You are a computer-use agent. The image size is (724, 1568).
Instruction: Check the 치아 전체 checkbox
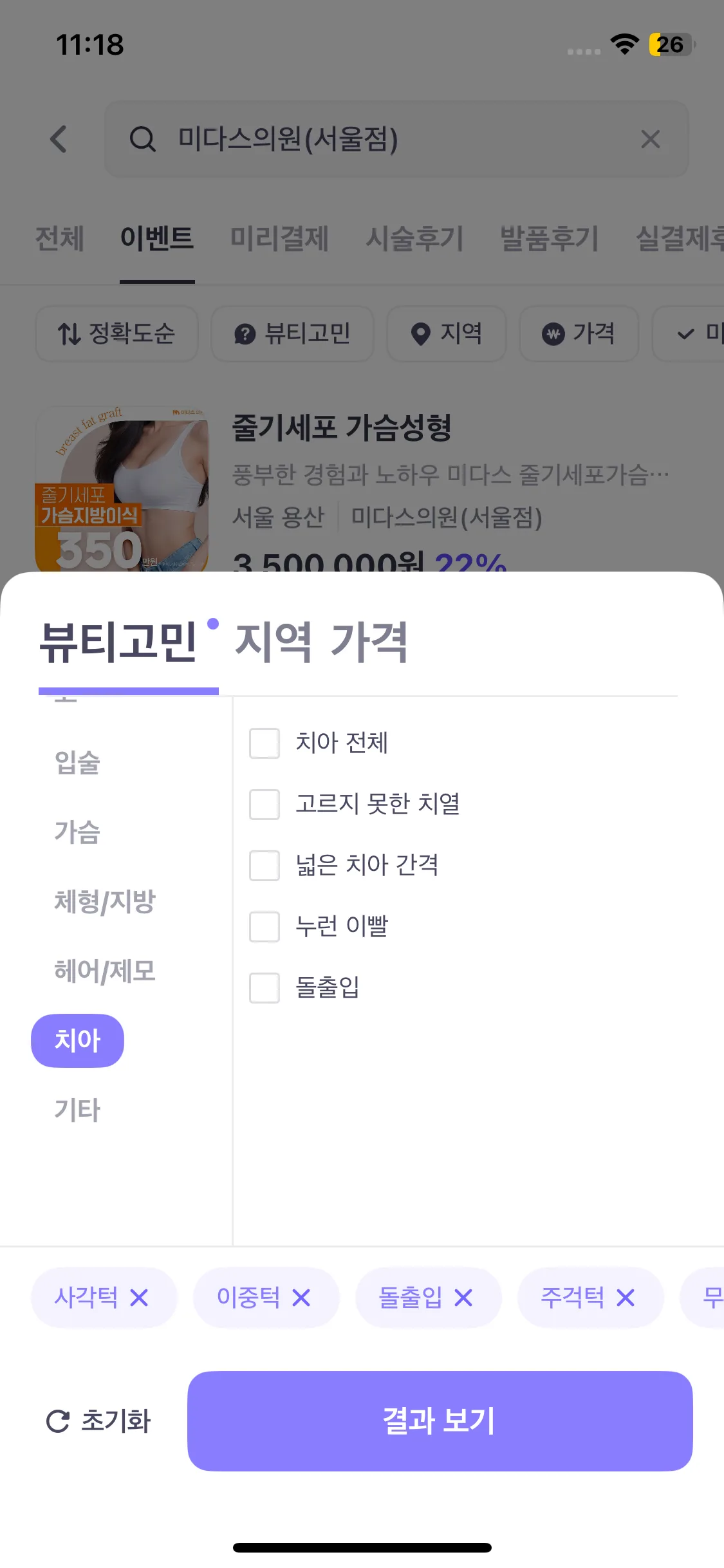[x=265, y=743]
